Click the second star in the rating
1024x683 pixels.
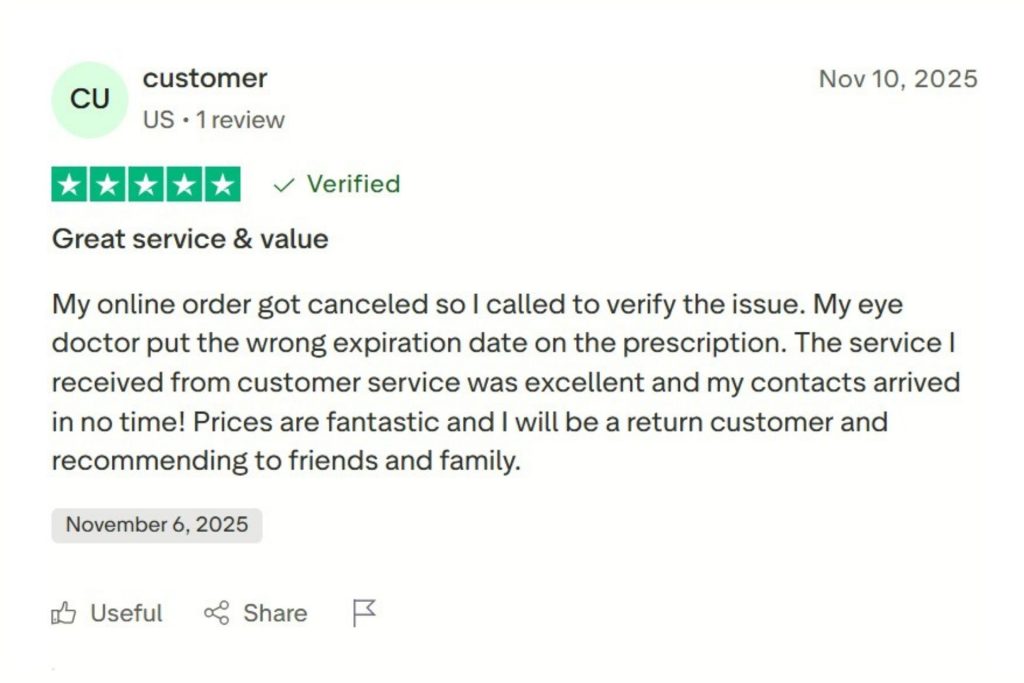click(106, 184)
